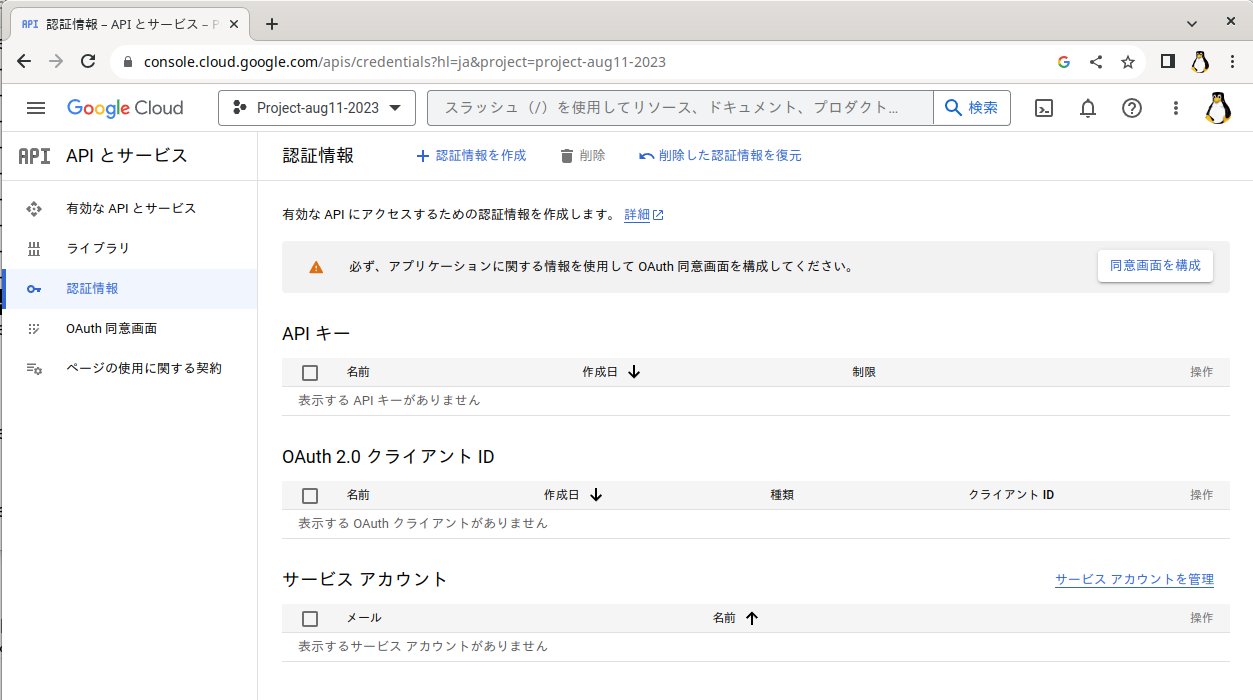This screenshot has width=1253, height=700.
Task: Click the trash icon for 削除
Action: 567,156
